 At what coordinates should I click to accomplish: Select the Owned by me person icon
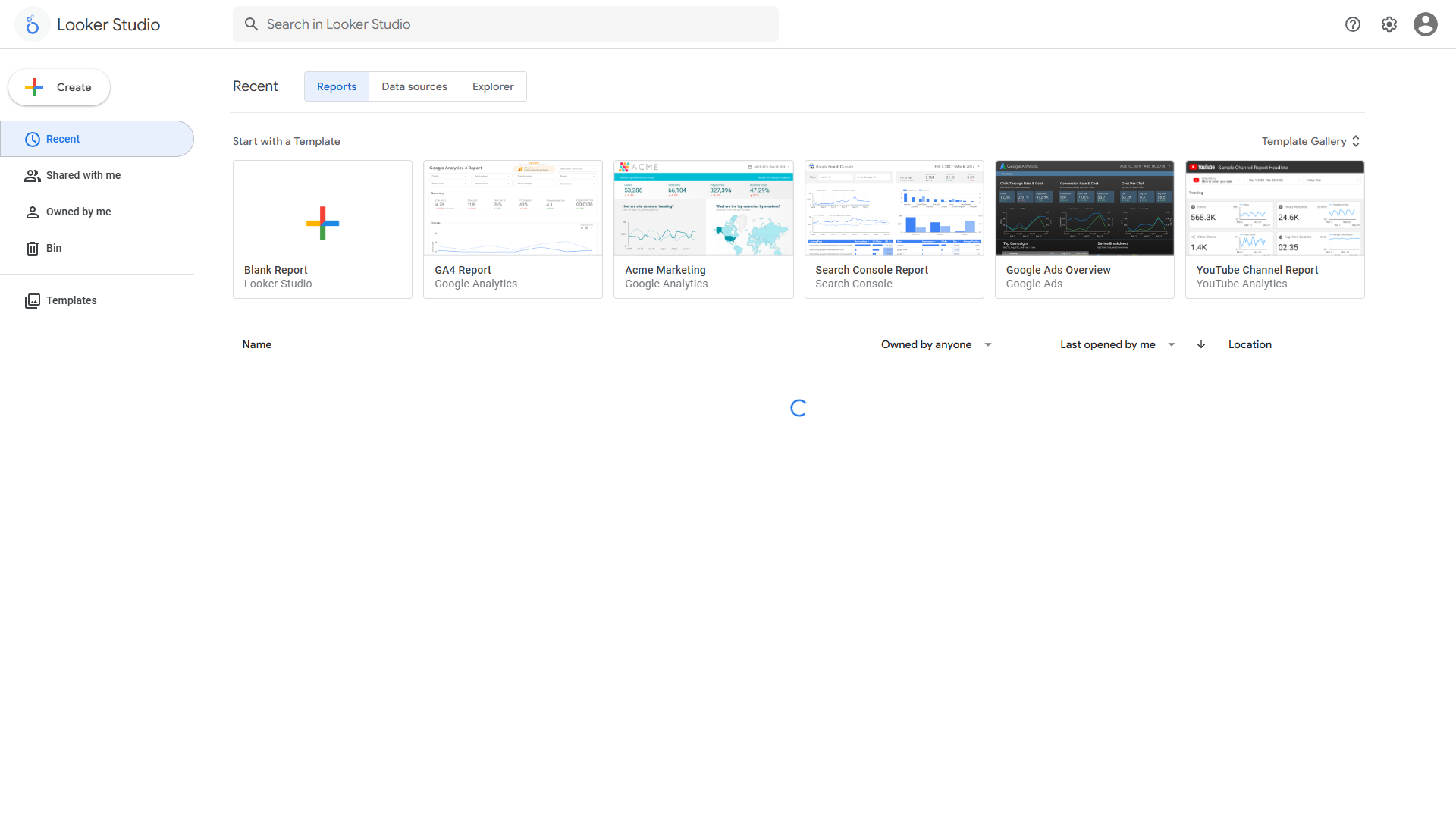[32, 212]
